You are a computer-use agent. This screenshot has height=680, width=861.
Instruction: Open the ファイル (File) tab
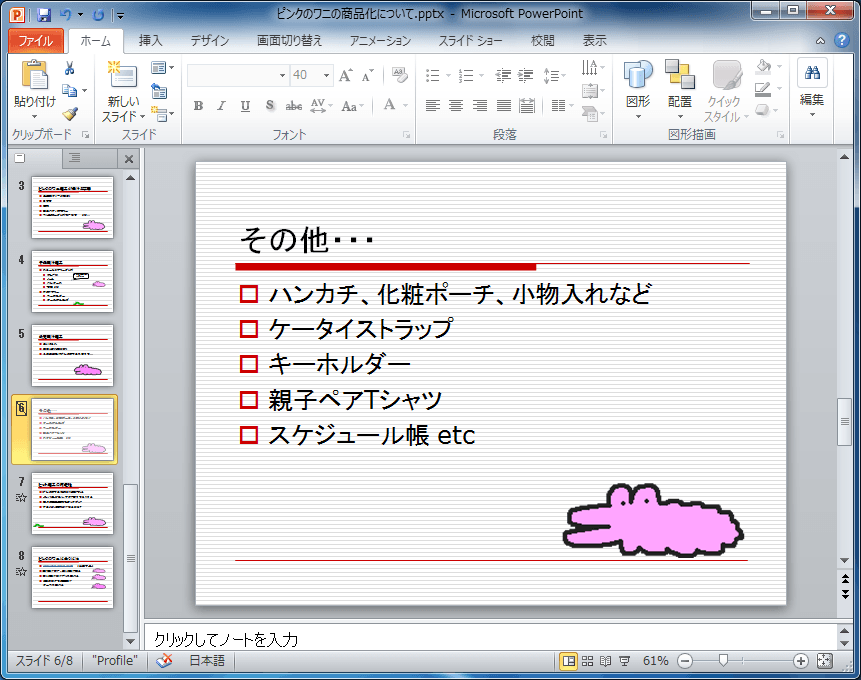[x=36, y=41]
